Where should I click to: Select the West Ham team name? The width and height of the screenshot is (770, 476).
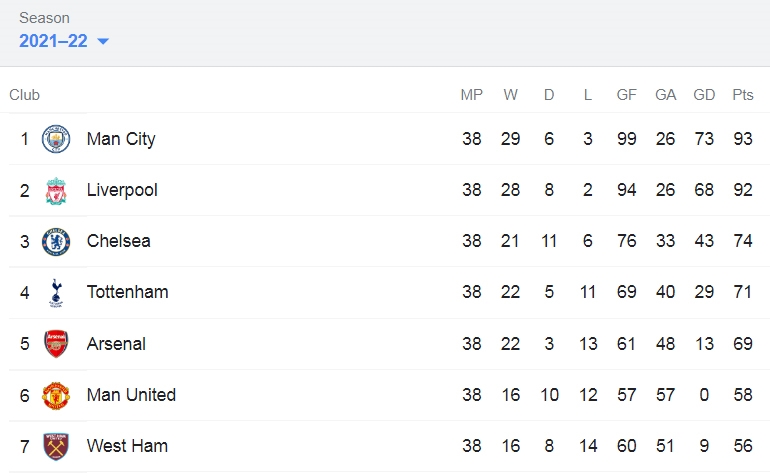click(127, 446)
